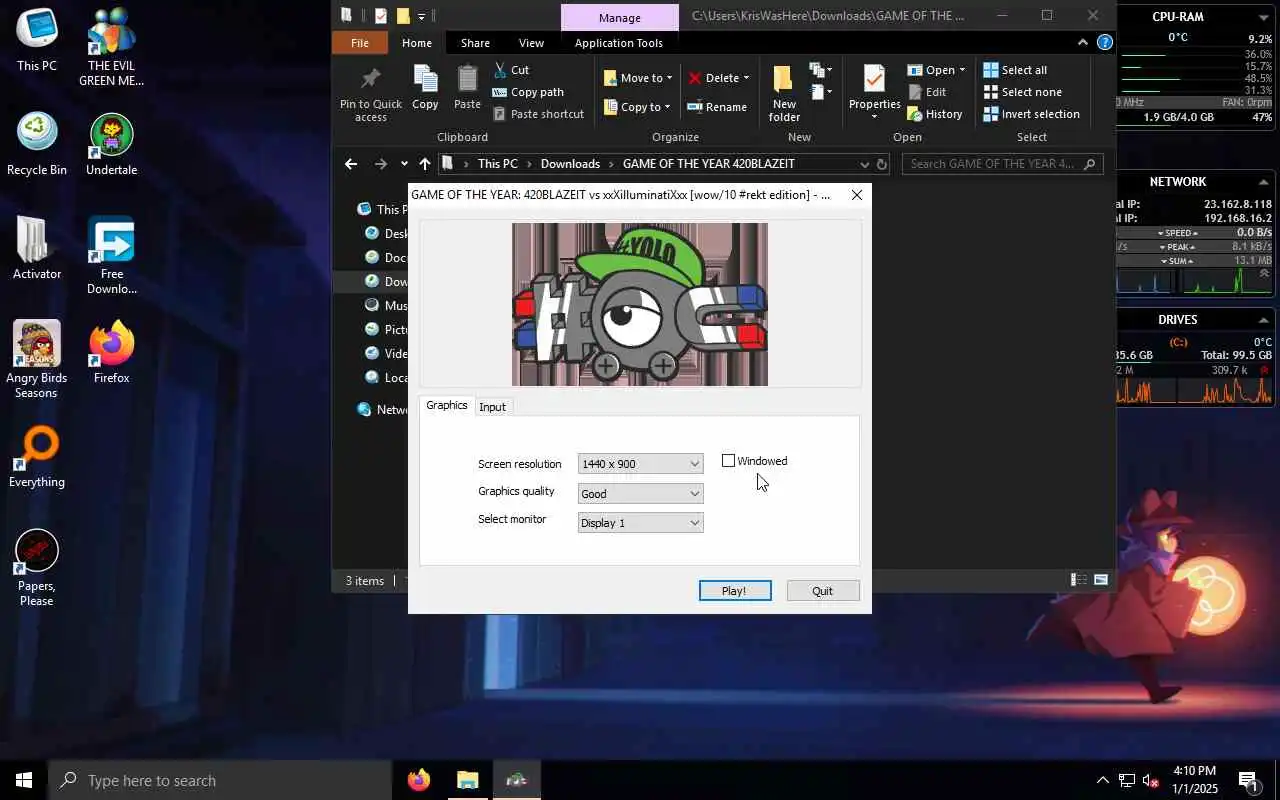This screenshot has width=1280, height=800.
Task: Click Select all in ribbon
Action: (1015, 70)
